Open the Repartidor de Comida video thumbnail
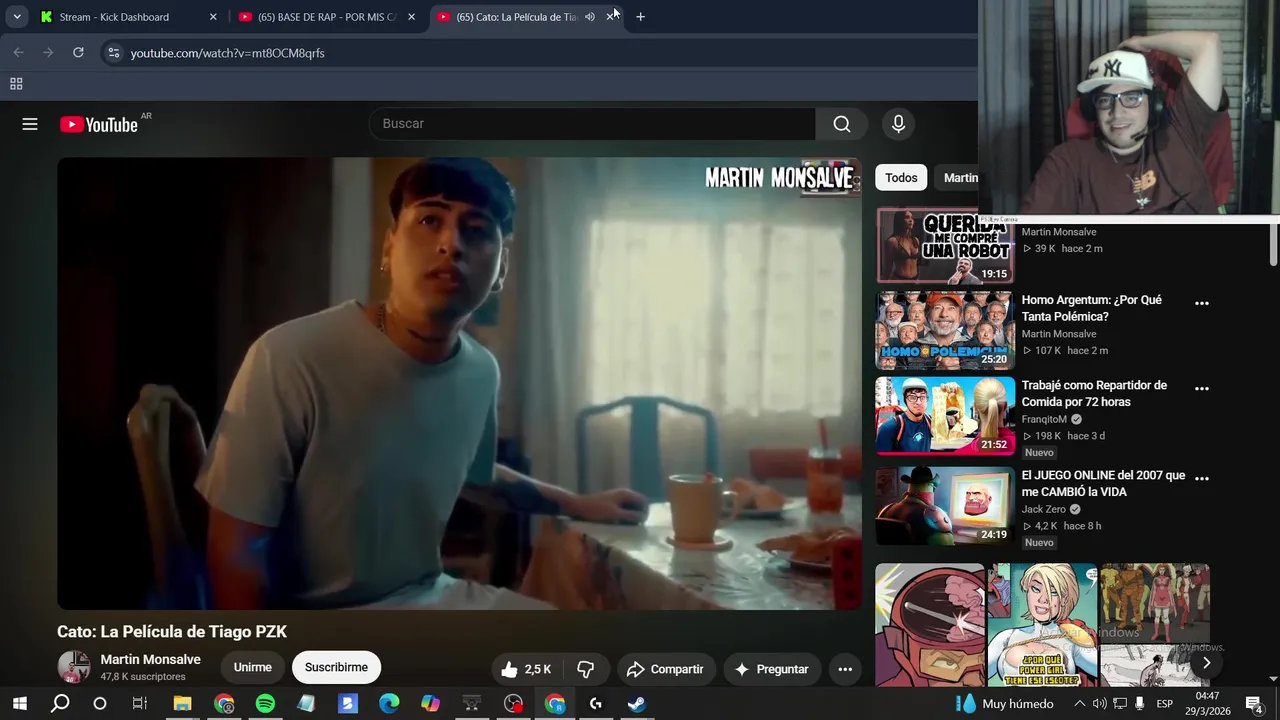This screenshot has width=1280, height=720. [x=945, y=416]
